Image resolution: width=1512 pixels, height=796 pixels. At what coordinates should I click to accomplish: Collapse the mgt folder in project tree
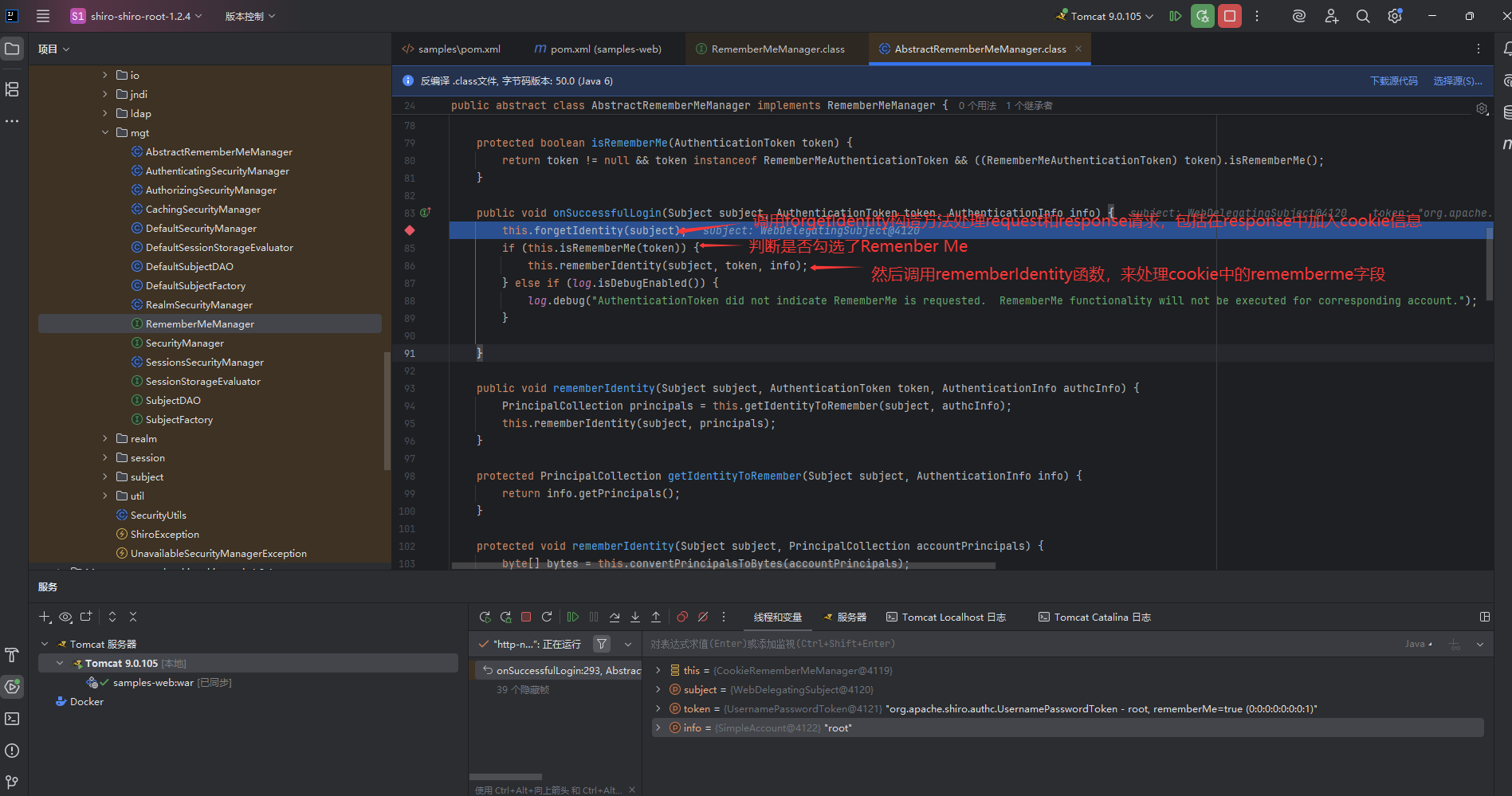pos(105,133)
